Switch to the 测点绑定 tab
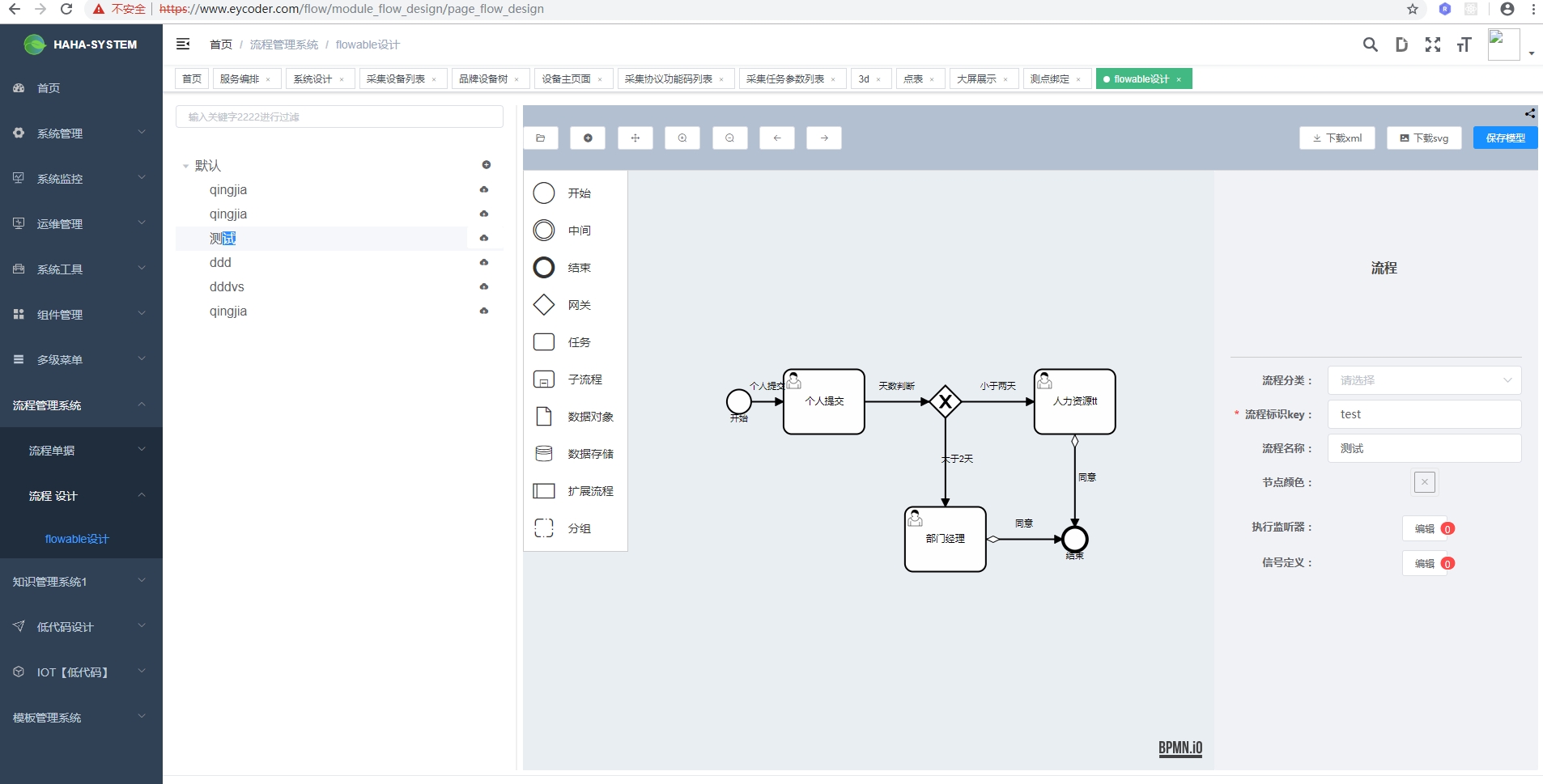Screen dimensions: 1543x784 (x=1056, y=78)
